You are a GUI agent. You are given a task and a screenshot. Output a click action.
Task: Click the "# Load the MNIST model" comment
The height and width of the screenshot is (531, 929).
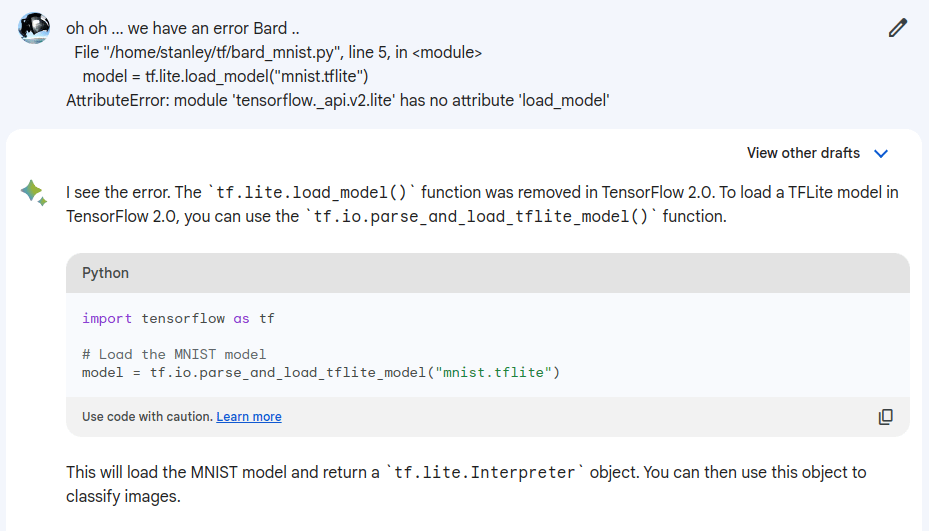(x=174, y=354)
